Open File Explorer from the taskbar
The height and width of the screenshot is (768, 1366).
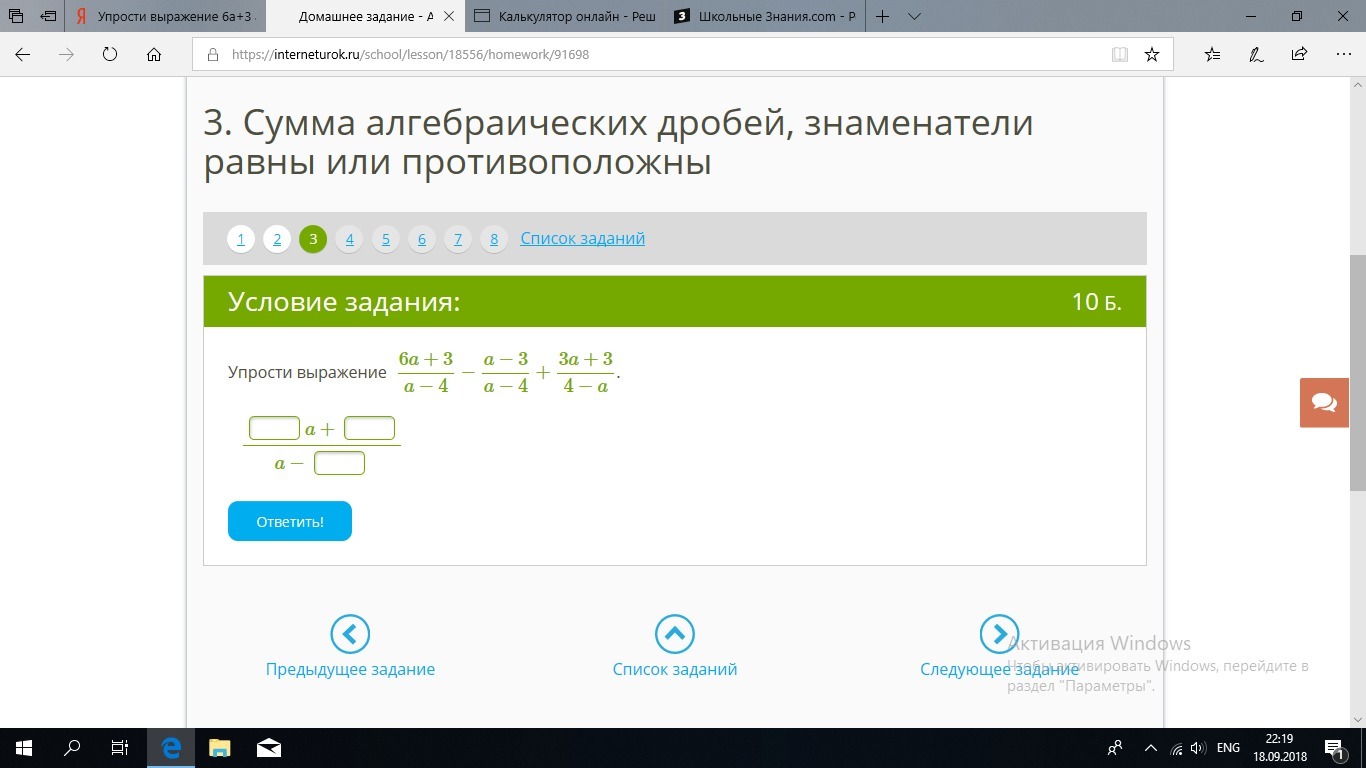tap(219, 748)
